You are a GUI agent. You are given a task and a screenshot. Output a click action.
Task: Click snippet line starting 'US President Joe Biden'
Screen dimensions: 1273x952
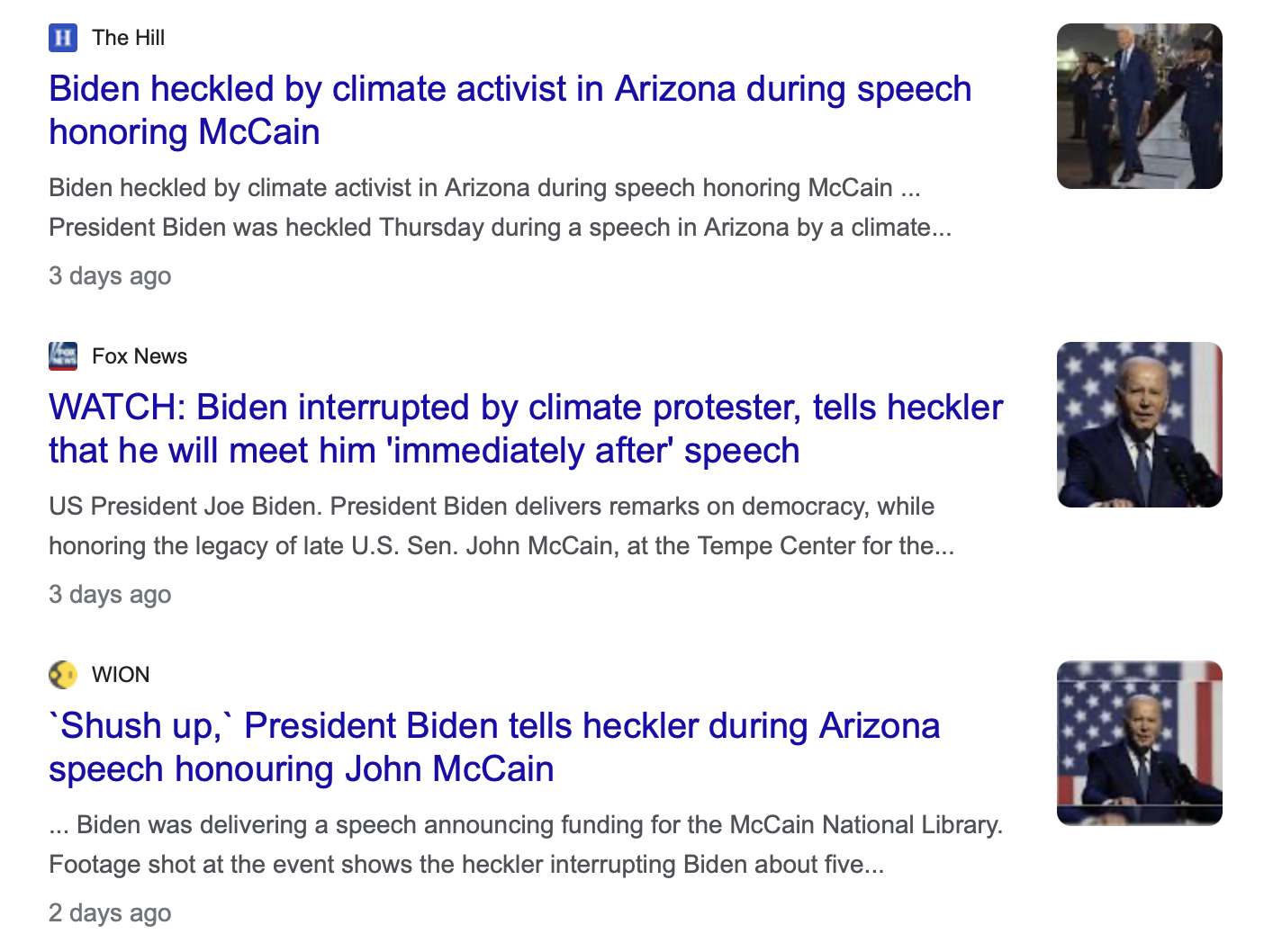pos(491,507)
